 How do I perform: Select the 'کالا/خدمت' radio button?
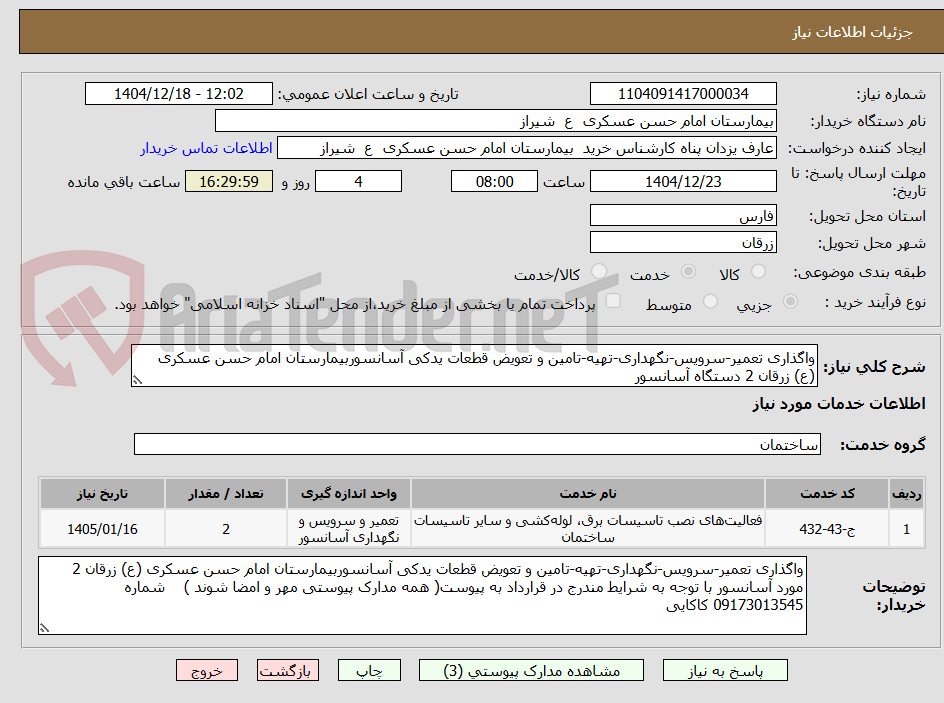tap(599, 271)
